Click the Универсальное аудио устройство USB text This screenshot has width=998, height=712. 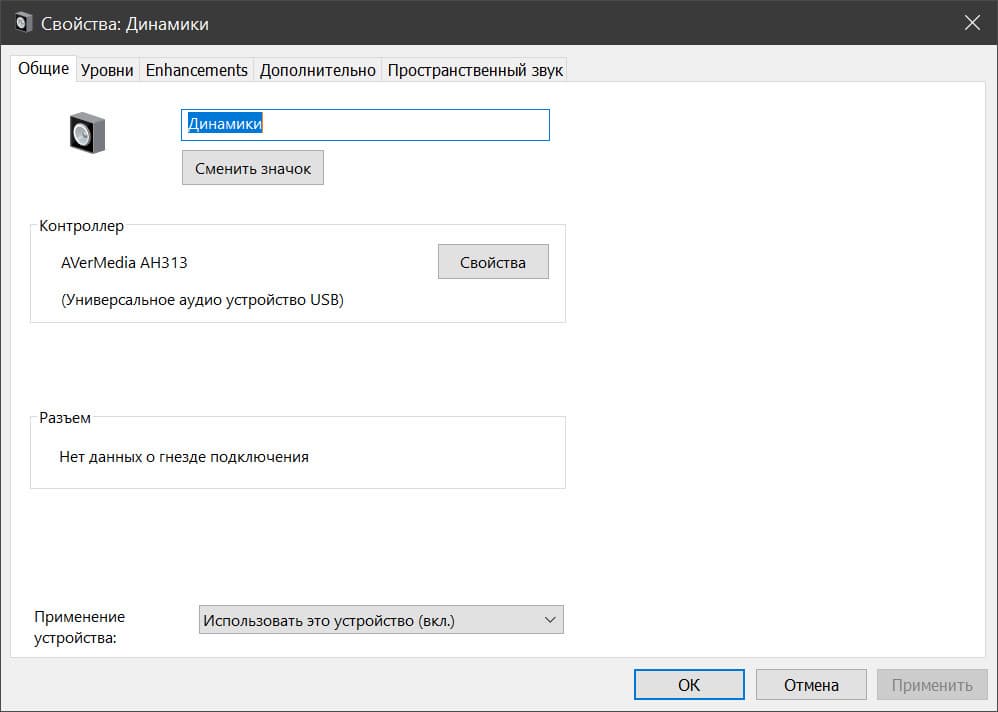(202, 300)
